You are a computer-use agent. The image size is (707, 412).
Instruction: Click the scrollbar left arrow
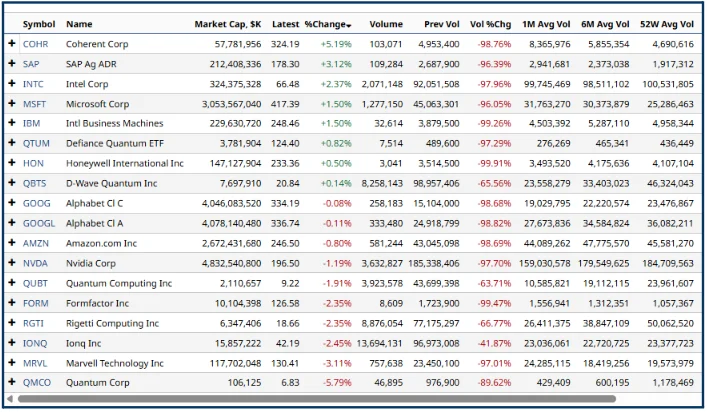click(10, 399)
